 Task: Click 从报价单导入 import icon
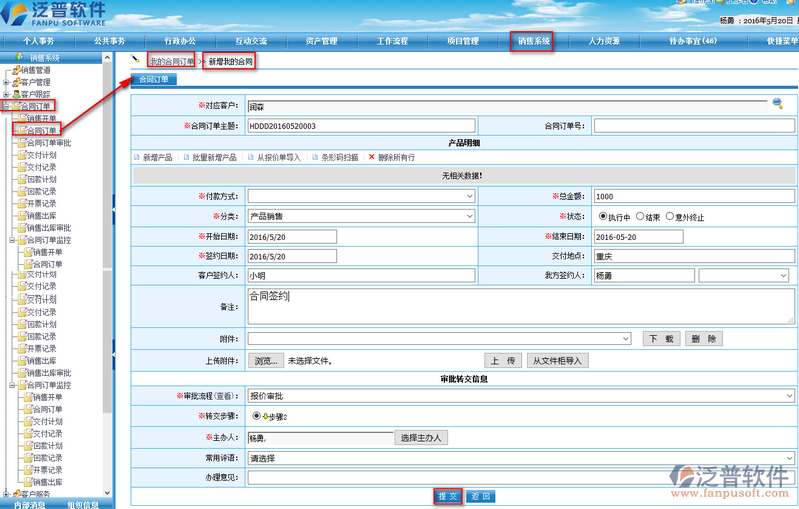click(x=250, y=157)
